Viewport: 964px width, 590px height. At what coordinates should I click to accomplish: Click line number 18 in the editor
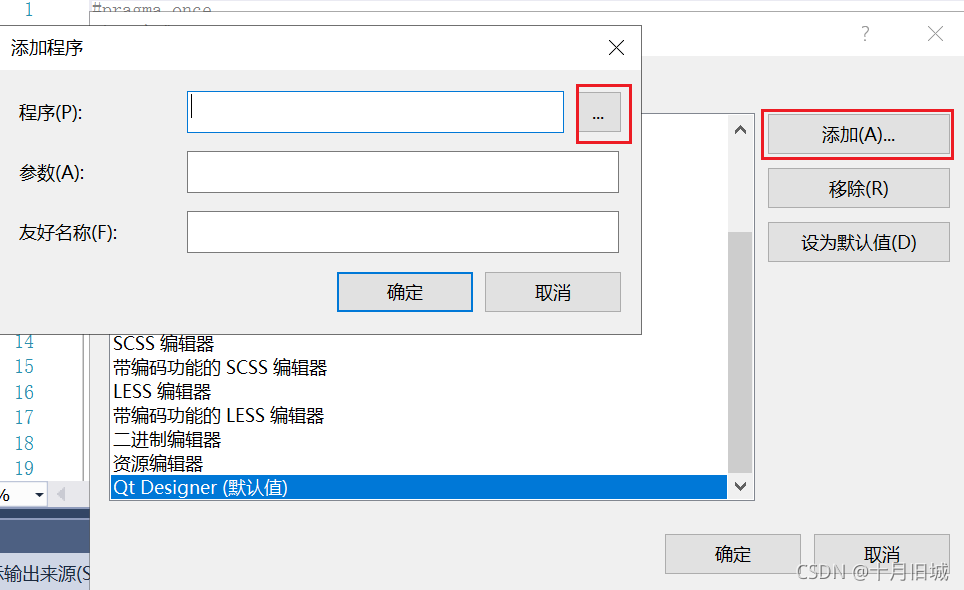[25, 443]
